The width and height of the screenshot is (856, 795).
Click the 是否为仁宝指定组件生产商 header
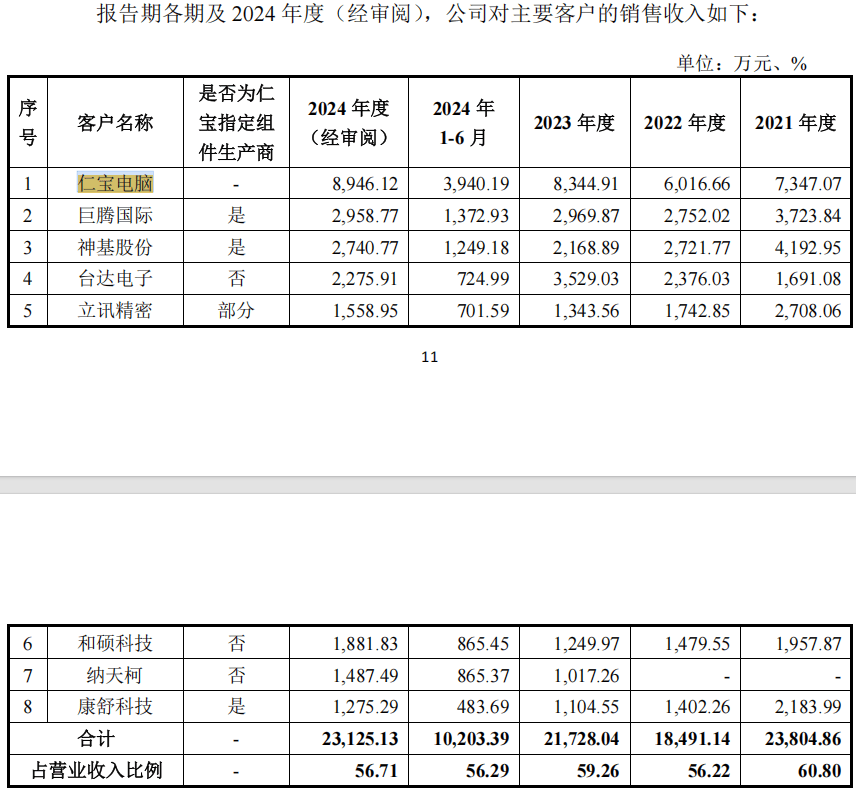tap(236, 123)
